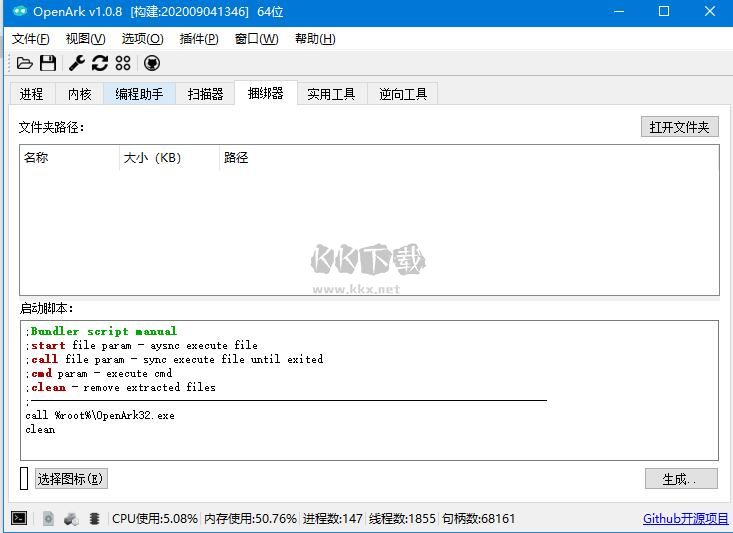Click the OpenArk title bar logo
Screen dimensions: 733x533
point(20,11)
